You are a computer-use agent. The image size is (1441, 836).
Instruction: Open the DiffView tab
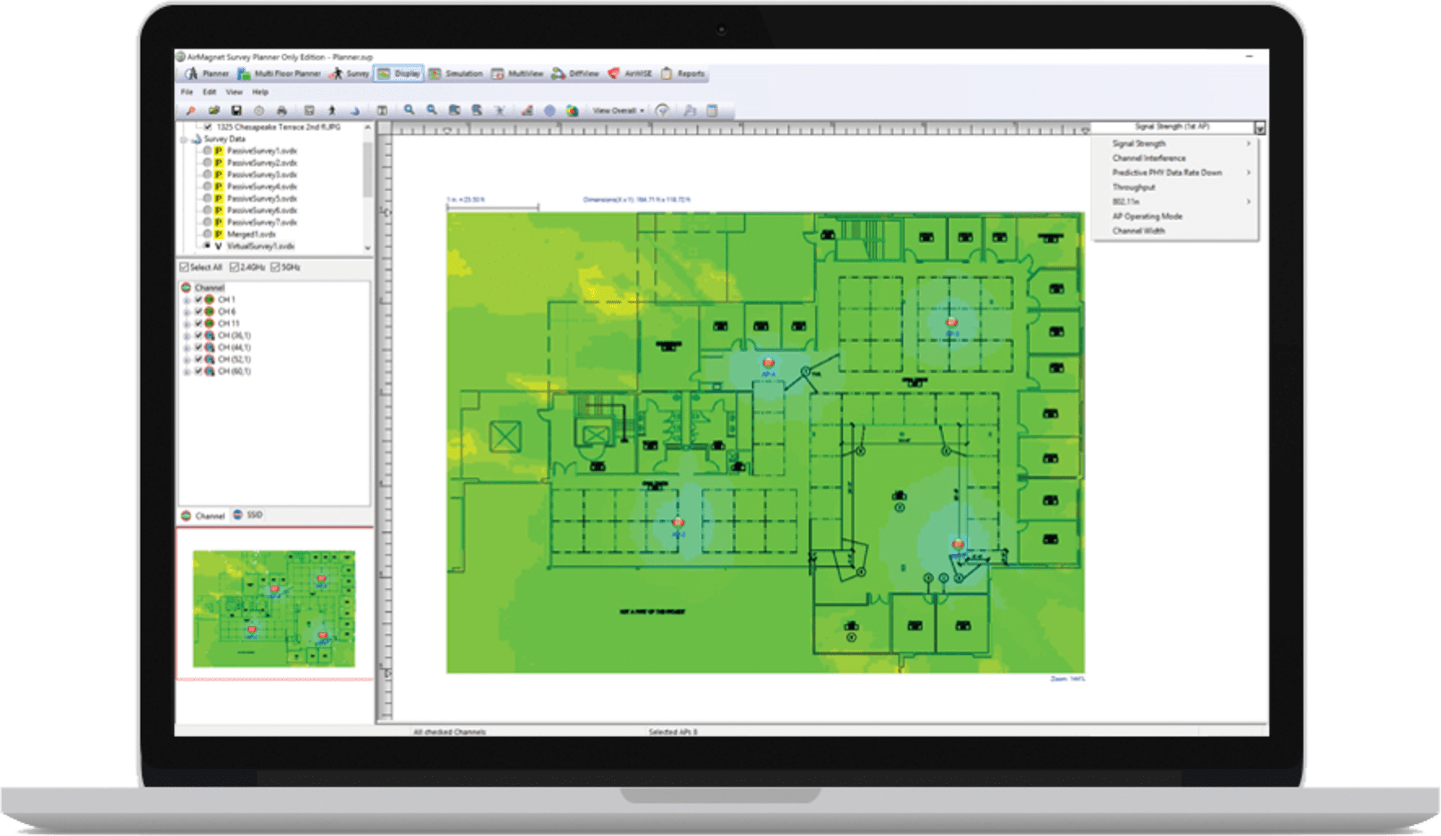click(576, 74)
